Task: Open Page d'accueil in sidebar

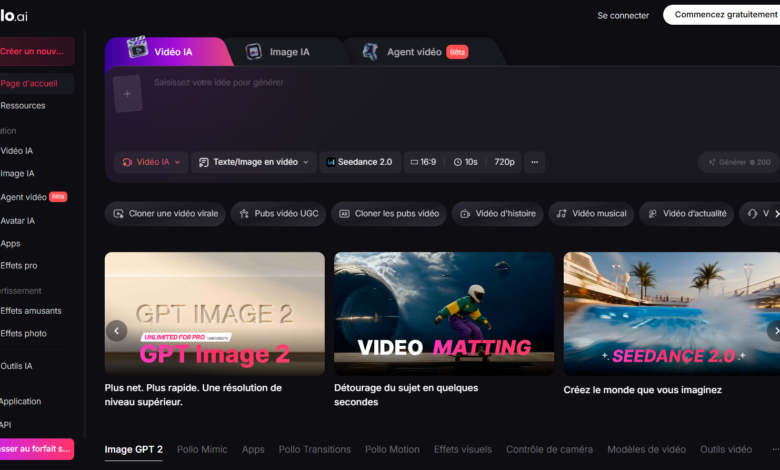Action: click(x=36, y=84)
